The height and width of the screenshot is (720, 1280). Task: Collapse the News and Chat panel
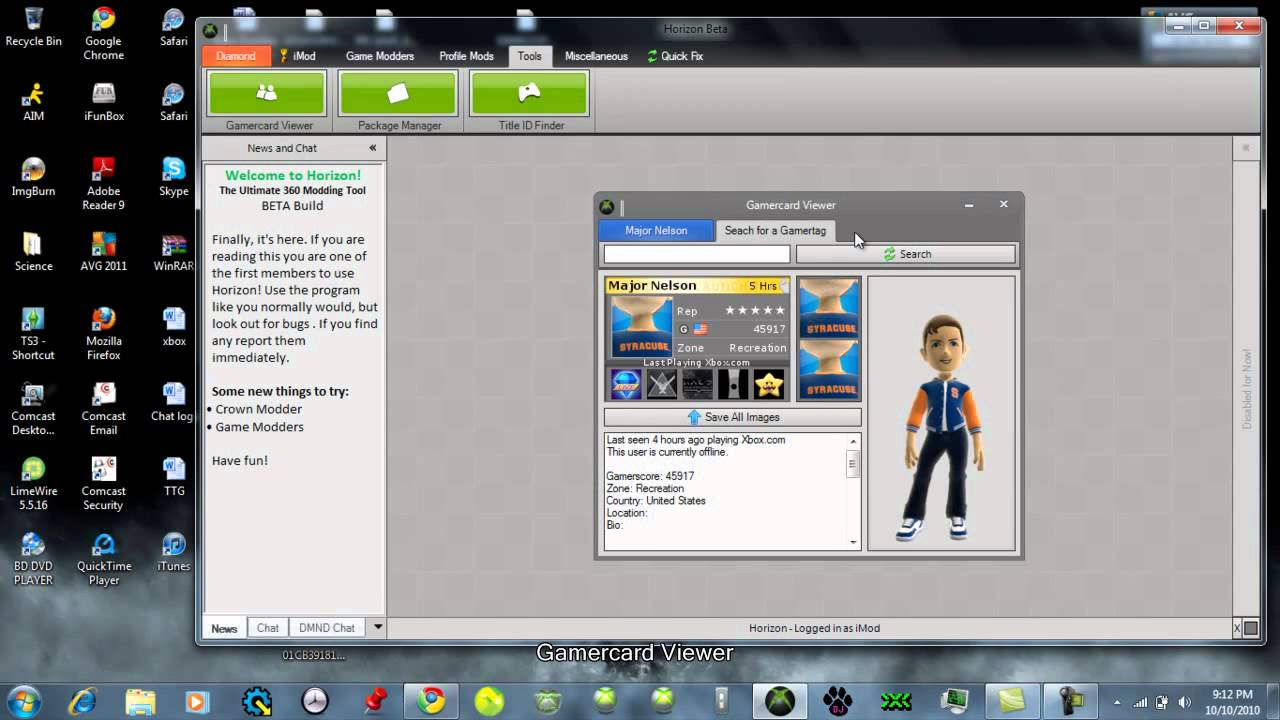point(372,148)
